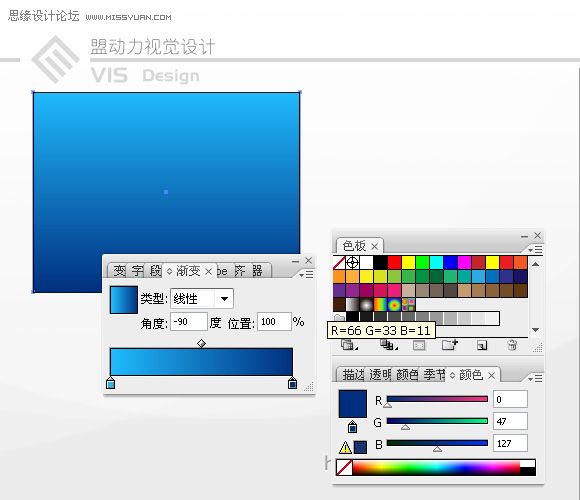Click the dark-blue fill color box in Color panel
This screenshot has width=580, height=500.
pyautogui.click(x=353, y=404)
